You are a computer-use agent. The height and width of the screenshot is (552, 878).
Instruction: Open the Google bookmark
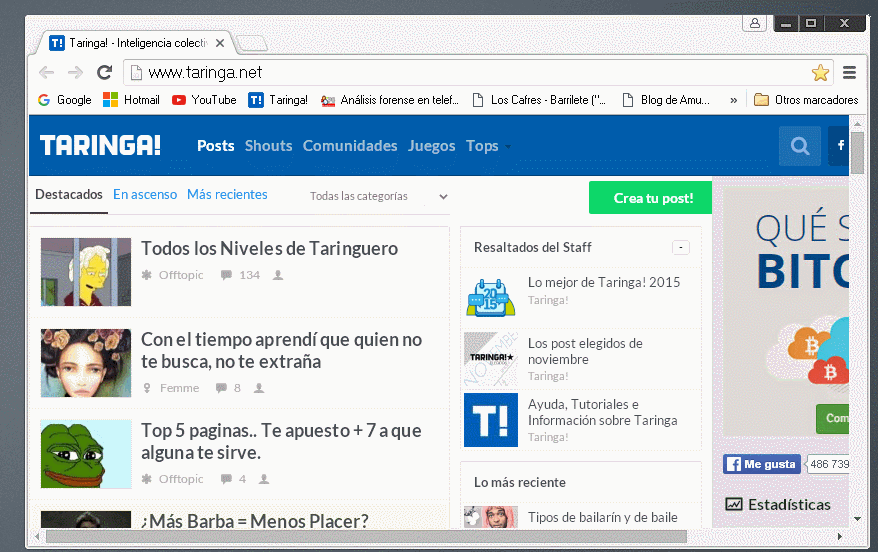[x=64, y=100]
